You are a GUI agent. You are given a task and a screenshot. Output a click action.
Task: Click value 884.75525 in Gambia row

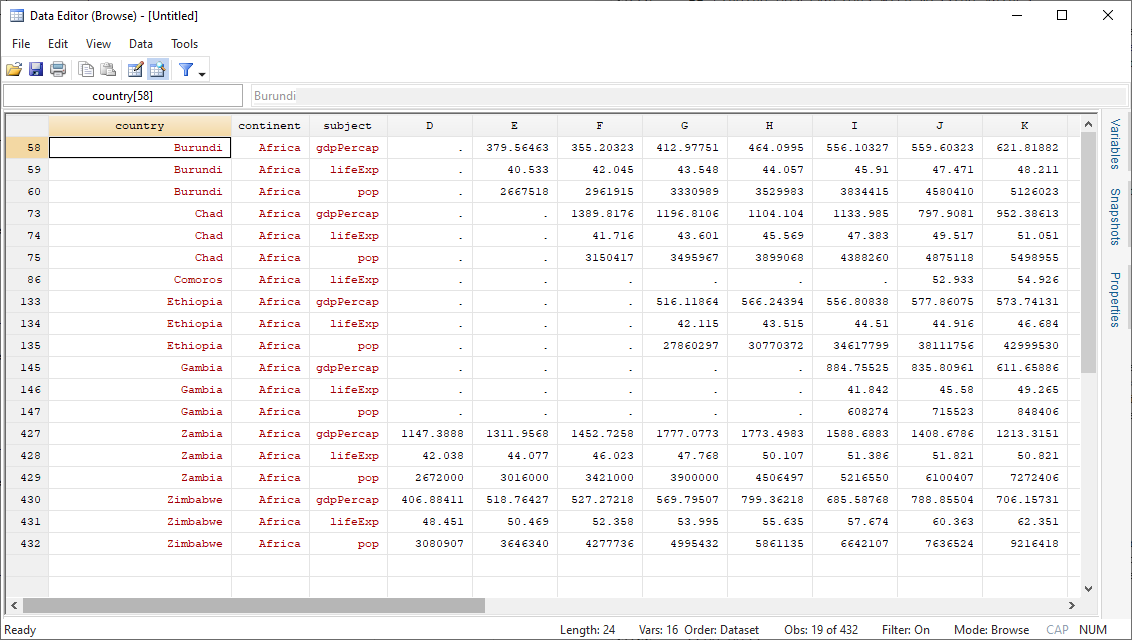855,367
